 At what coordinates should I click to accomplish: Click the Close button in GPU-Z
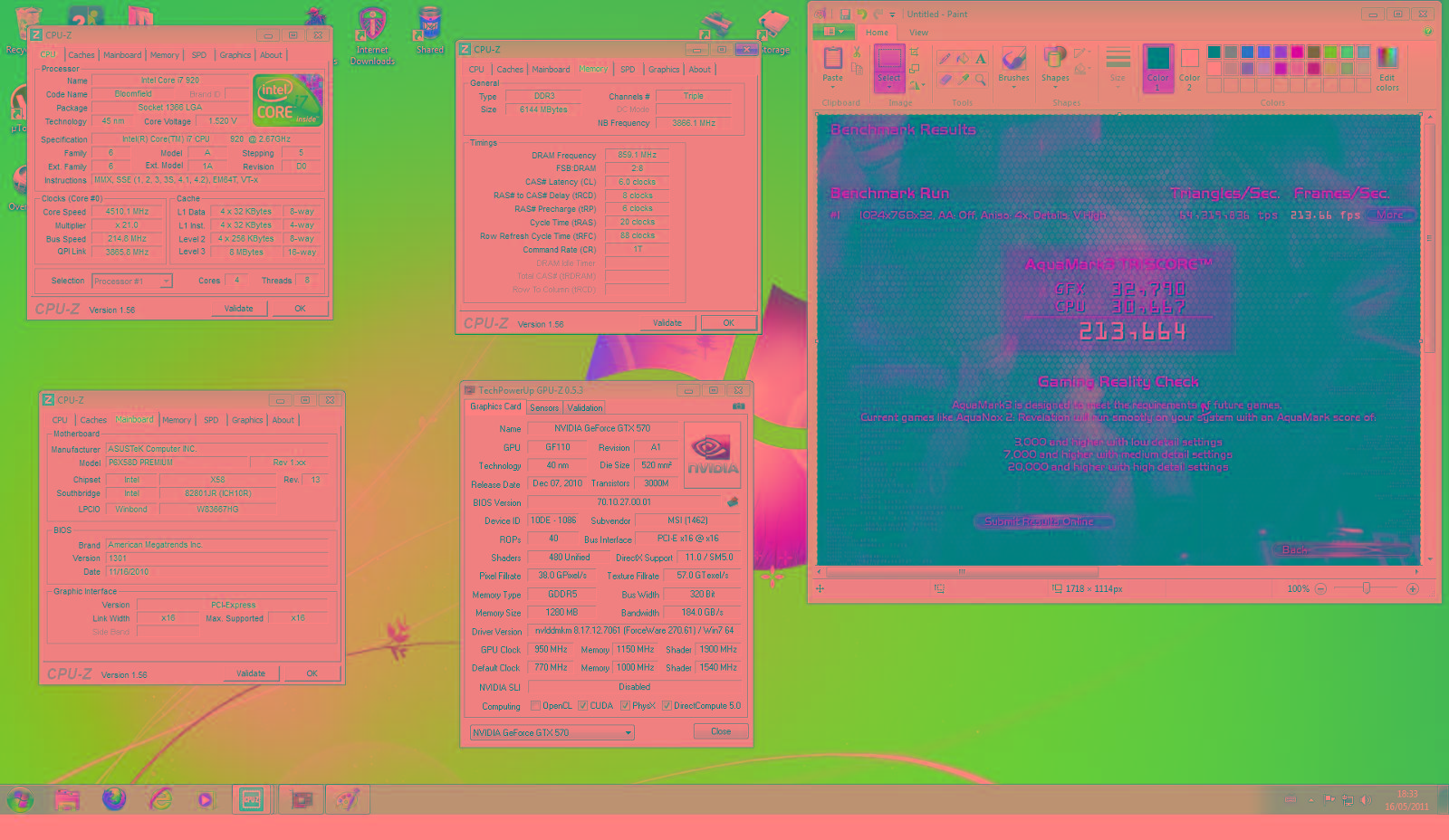pyautogui.click(x=721, y=731)
